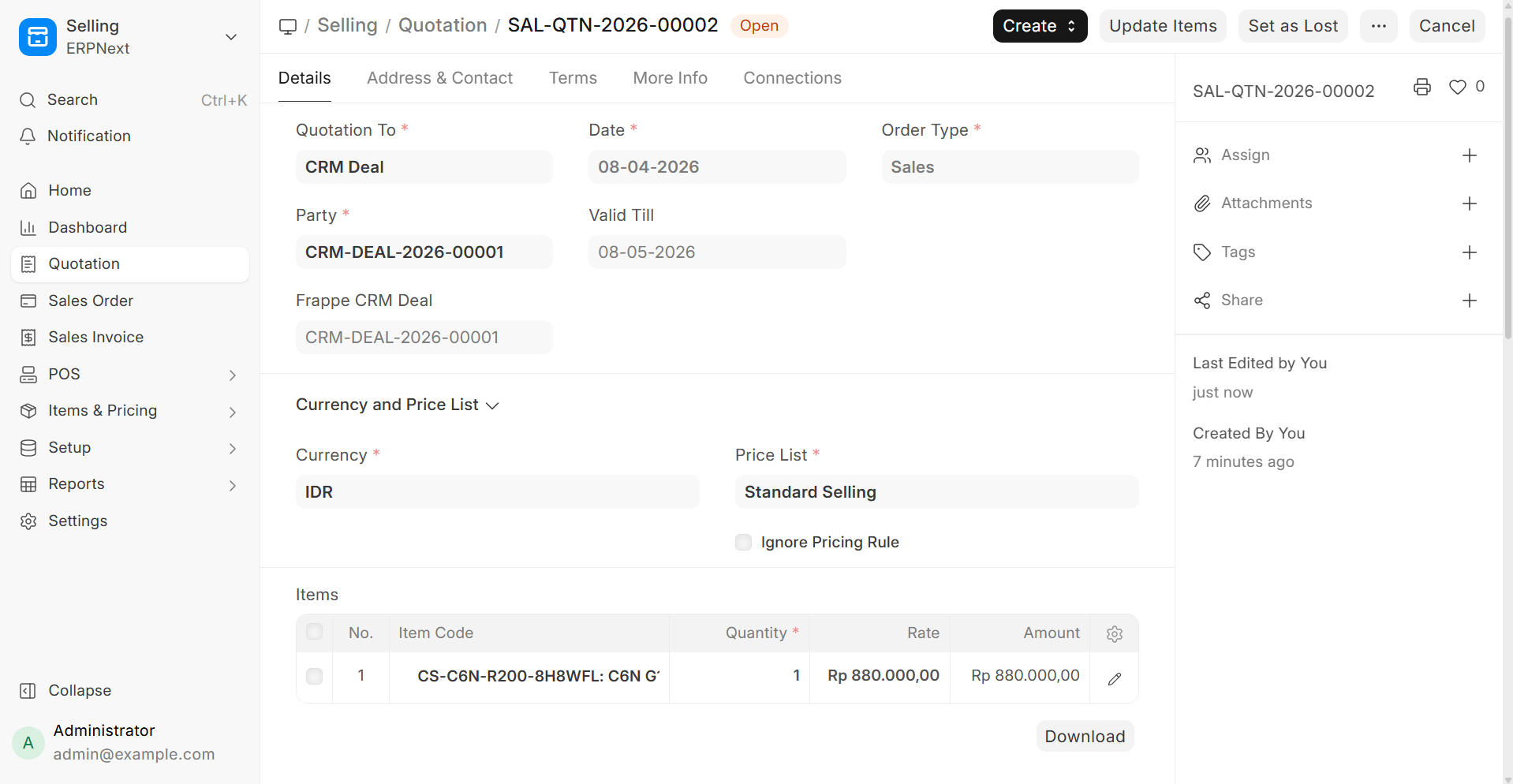Screen dimensions: 1513x784
Task: Open items table settings gear
Action: pos(1114,633)
